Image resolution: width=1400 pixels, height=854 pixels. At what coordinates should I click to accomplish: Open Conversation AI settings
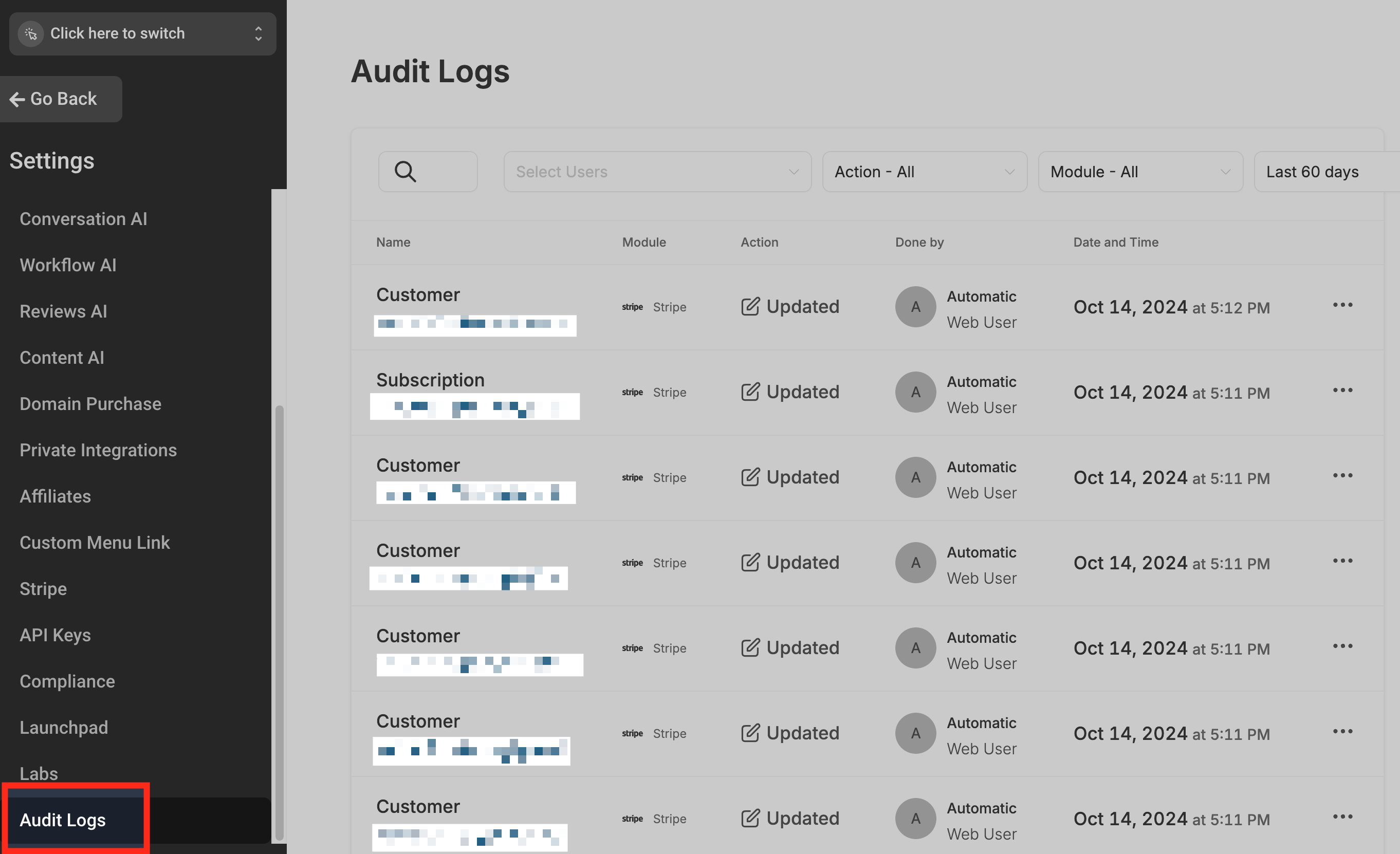point(84,219)
